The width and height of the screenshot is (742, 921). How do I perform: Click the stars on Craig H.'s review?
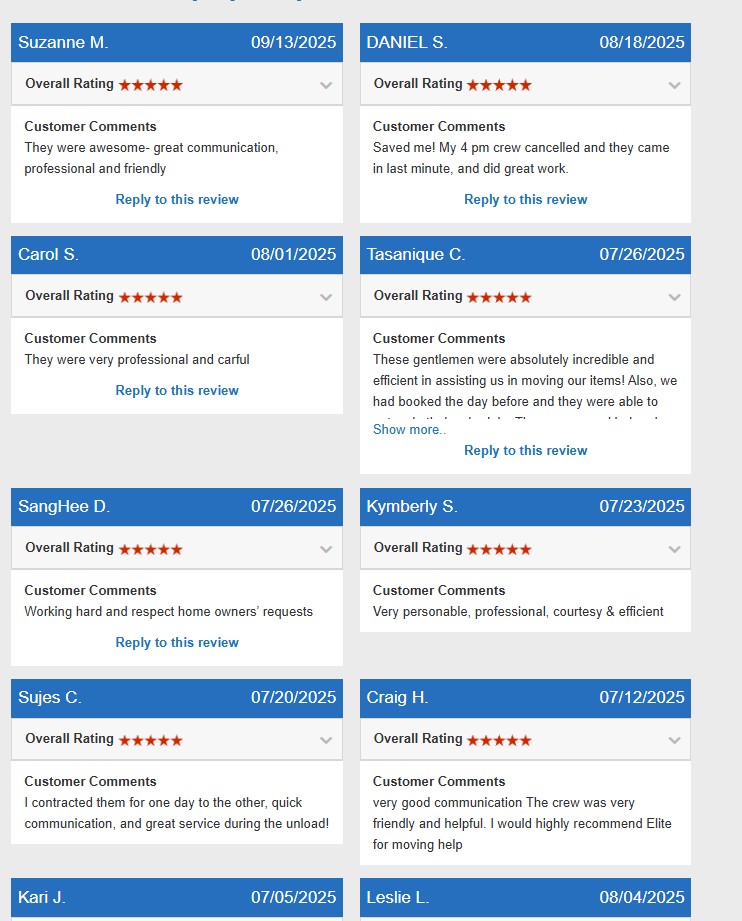pyautogui.click(x=499, y=740)
